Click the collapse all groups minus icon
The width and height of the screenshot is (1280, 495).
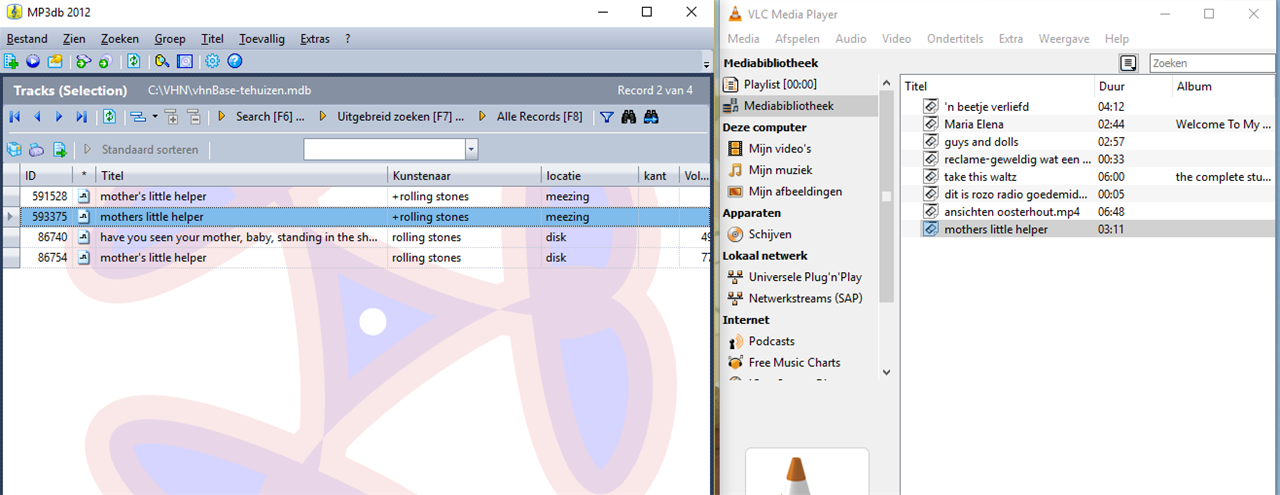[194, 117]
